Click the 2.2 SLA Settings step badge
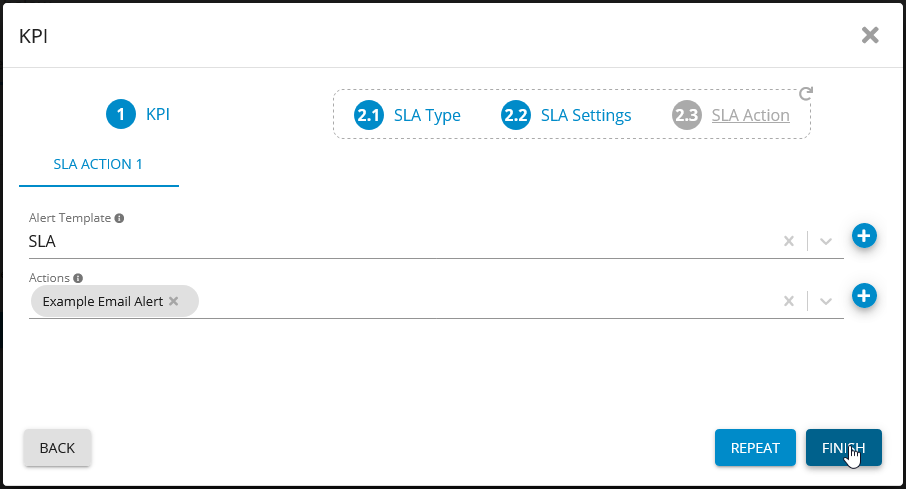906x489 pixels. (515, 115)
